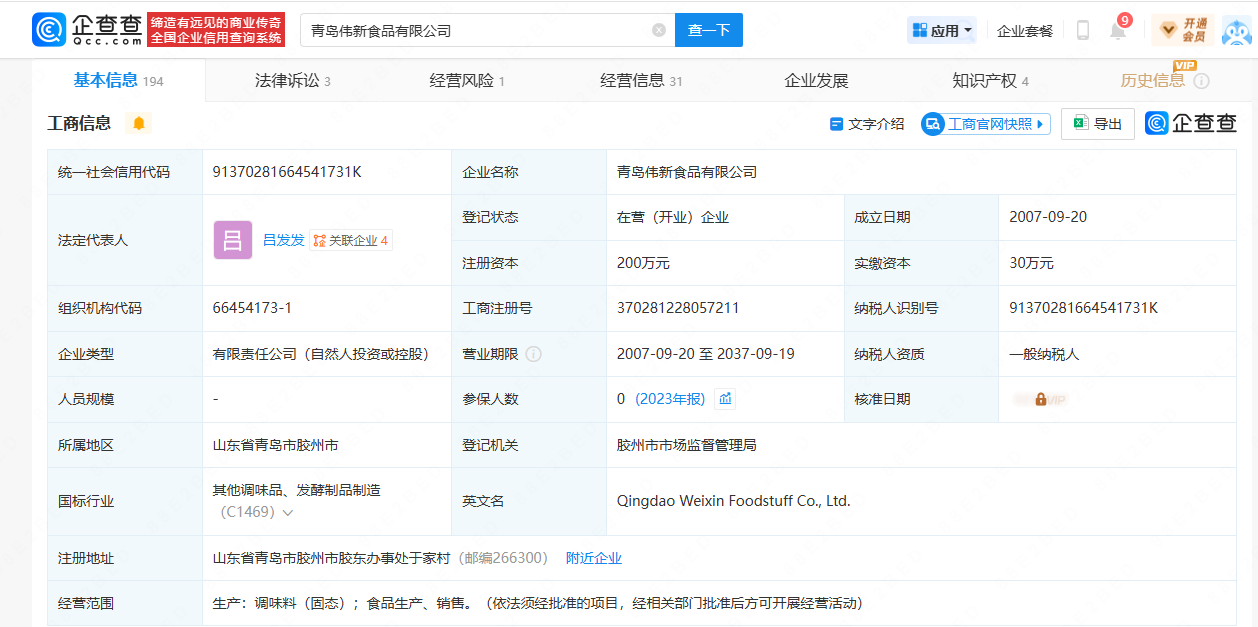
Task: Click the 查一下 search button
Action: pos(709,30)
